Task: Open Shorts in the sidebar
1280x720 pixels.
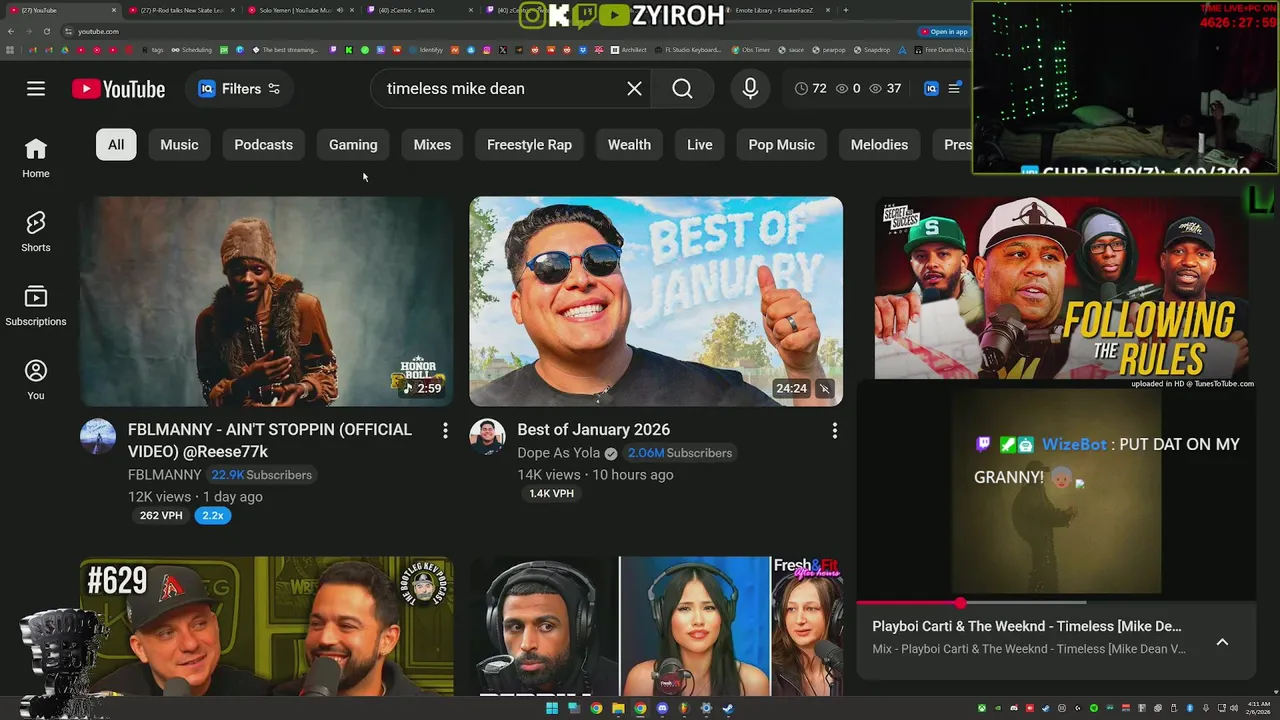Action: (x=36, y=233)
